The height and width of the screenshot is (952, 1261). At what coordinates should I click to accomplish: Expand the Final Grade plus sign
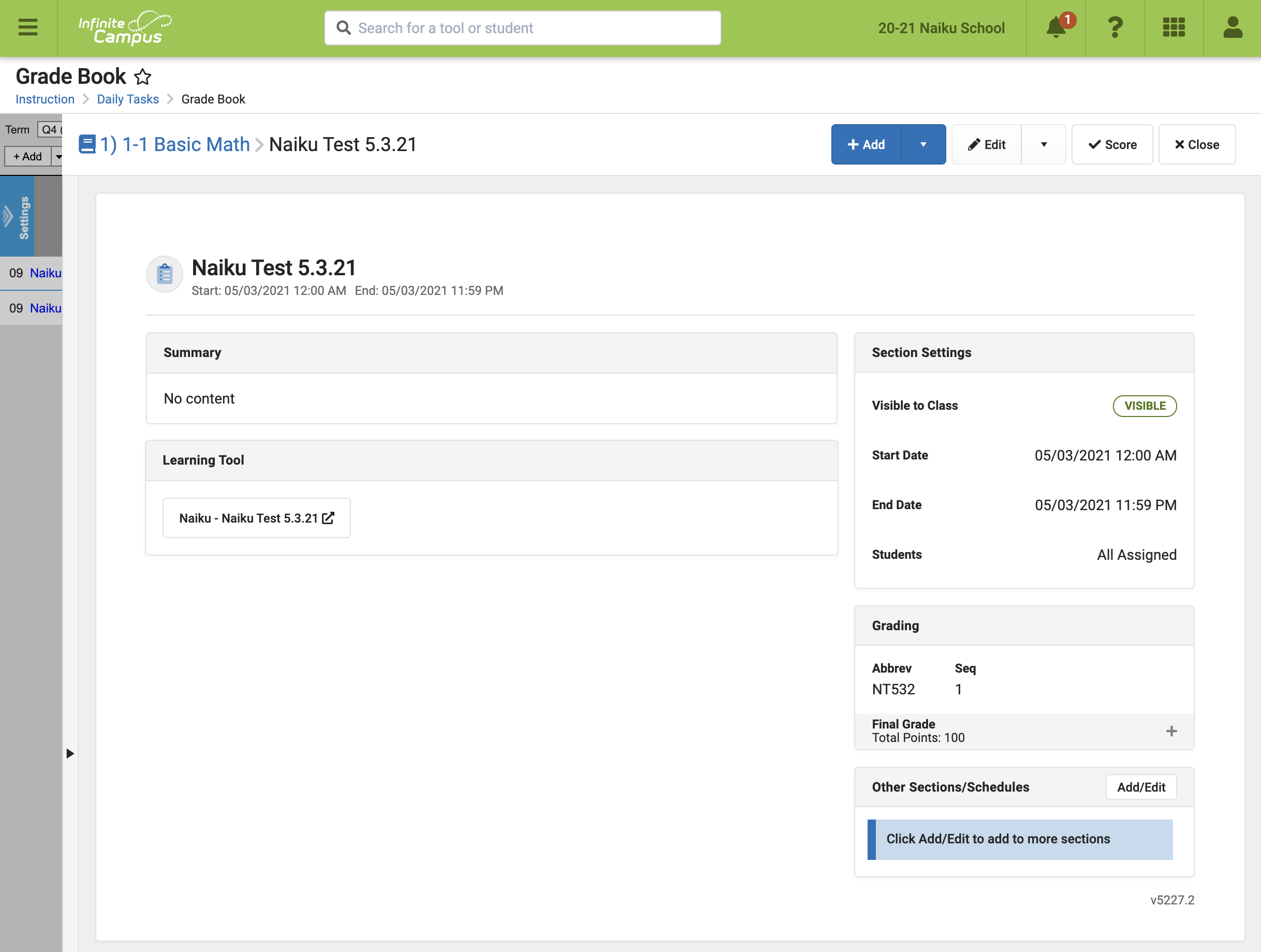click(x=1171, y=731)
